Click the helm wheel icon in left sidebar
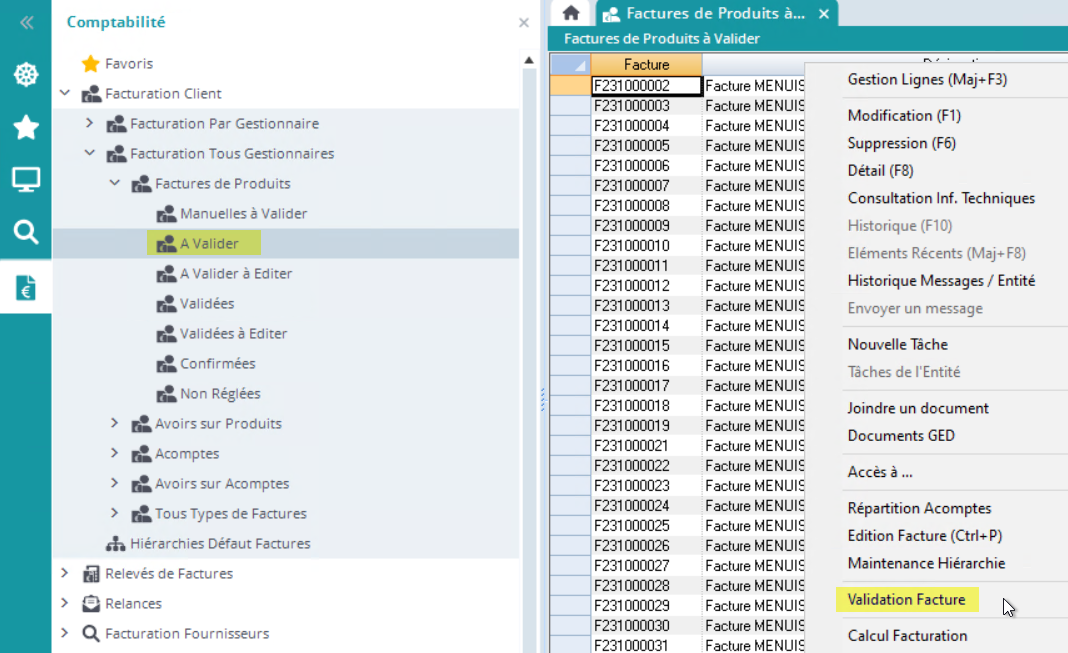The image size is (1068, 653). click(25, 74)
